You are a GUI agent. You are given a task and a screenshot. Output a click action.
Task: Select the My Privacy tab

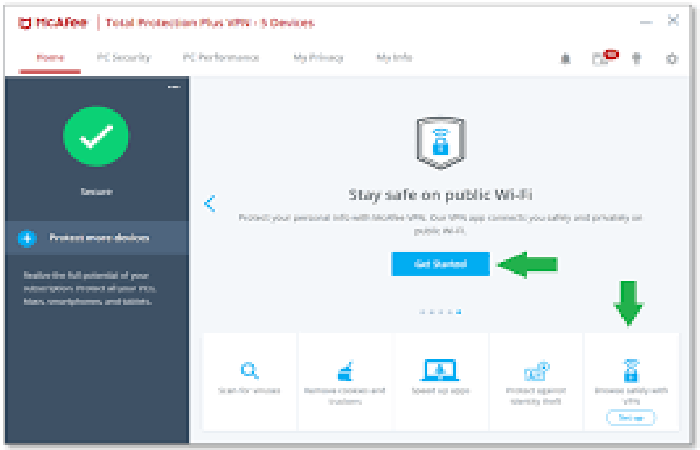coord(317,58)
